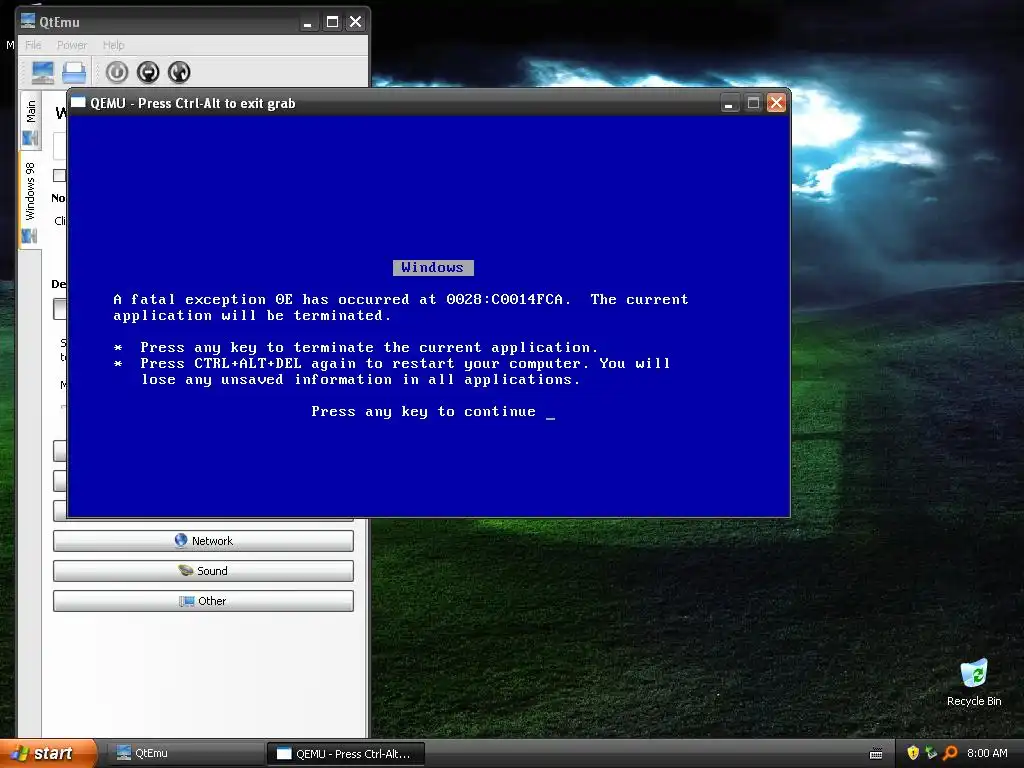Open the Sound settings button
1024x768 pixels.
[x=203, y=571]
